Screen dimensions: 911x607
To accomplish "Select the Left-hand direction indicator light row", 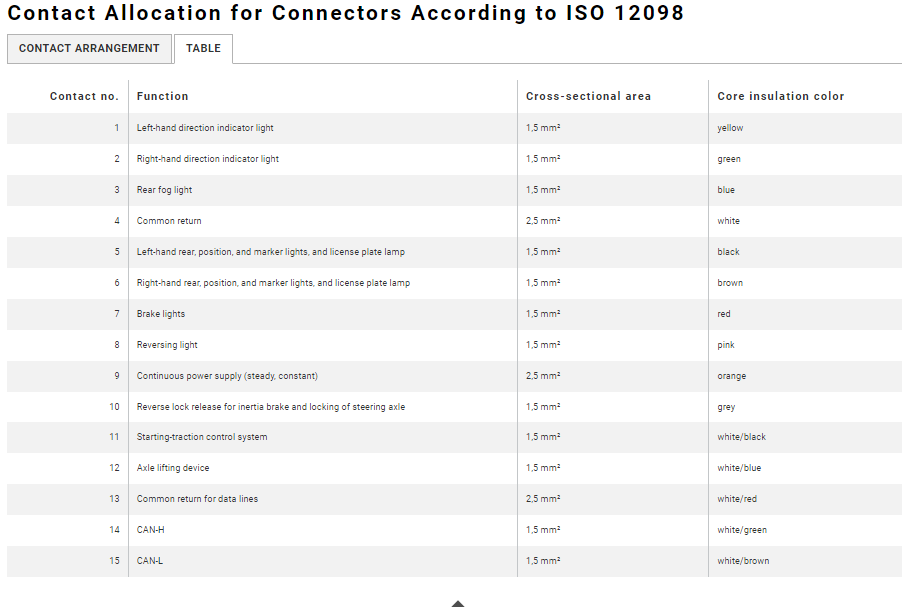I will 205,128.
